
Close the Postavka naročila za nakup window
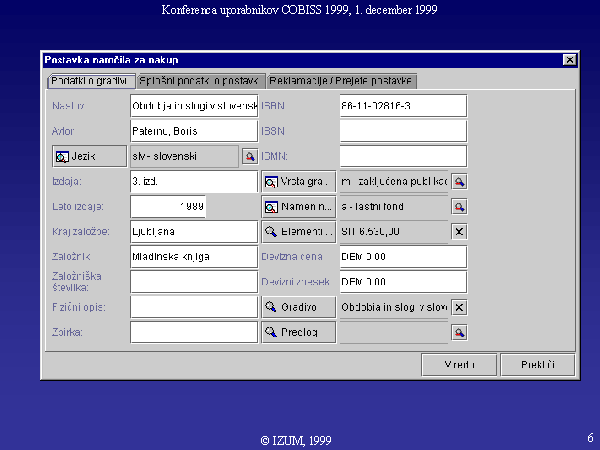coord(569,60)
